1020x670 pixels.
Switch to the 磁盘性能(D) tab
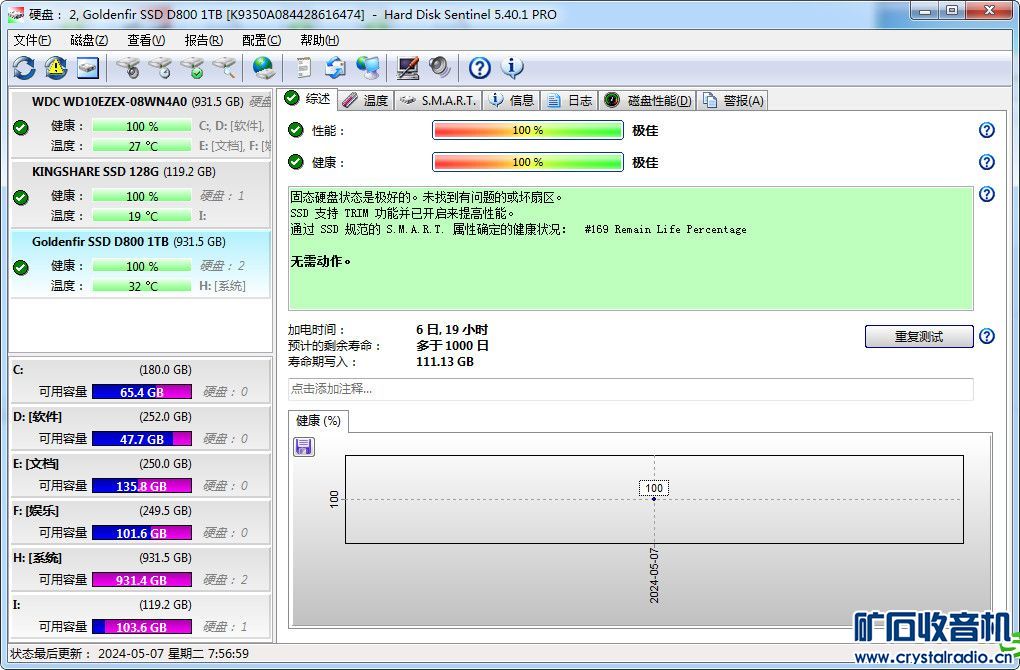pyautogui.click(x=647, y=100)
